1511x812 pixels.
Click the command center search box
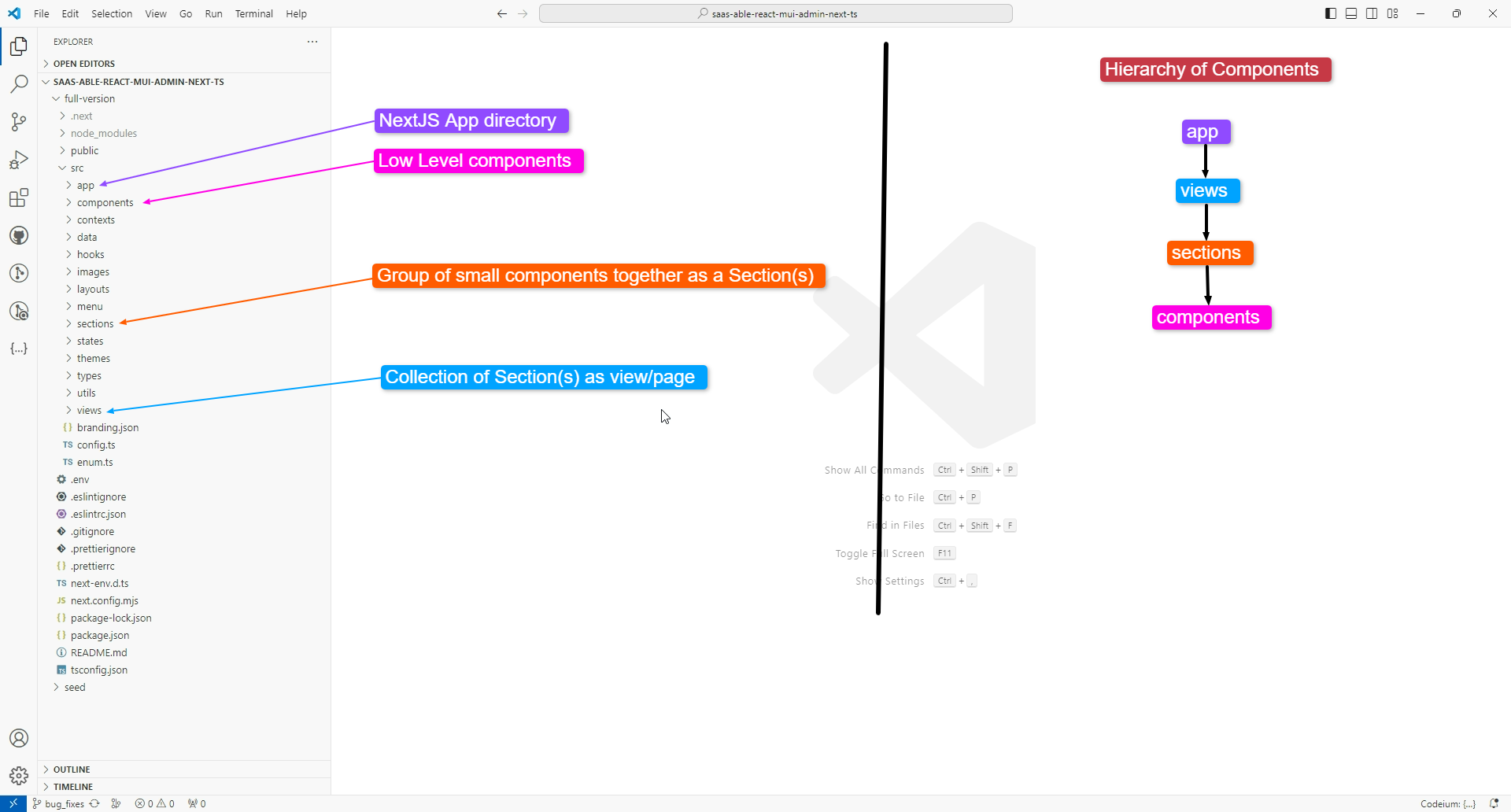tap(776, 13)
